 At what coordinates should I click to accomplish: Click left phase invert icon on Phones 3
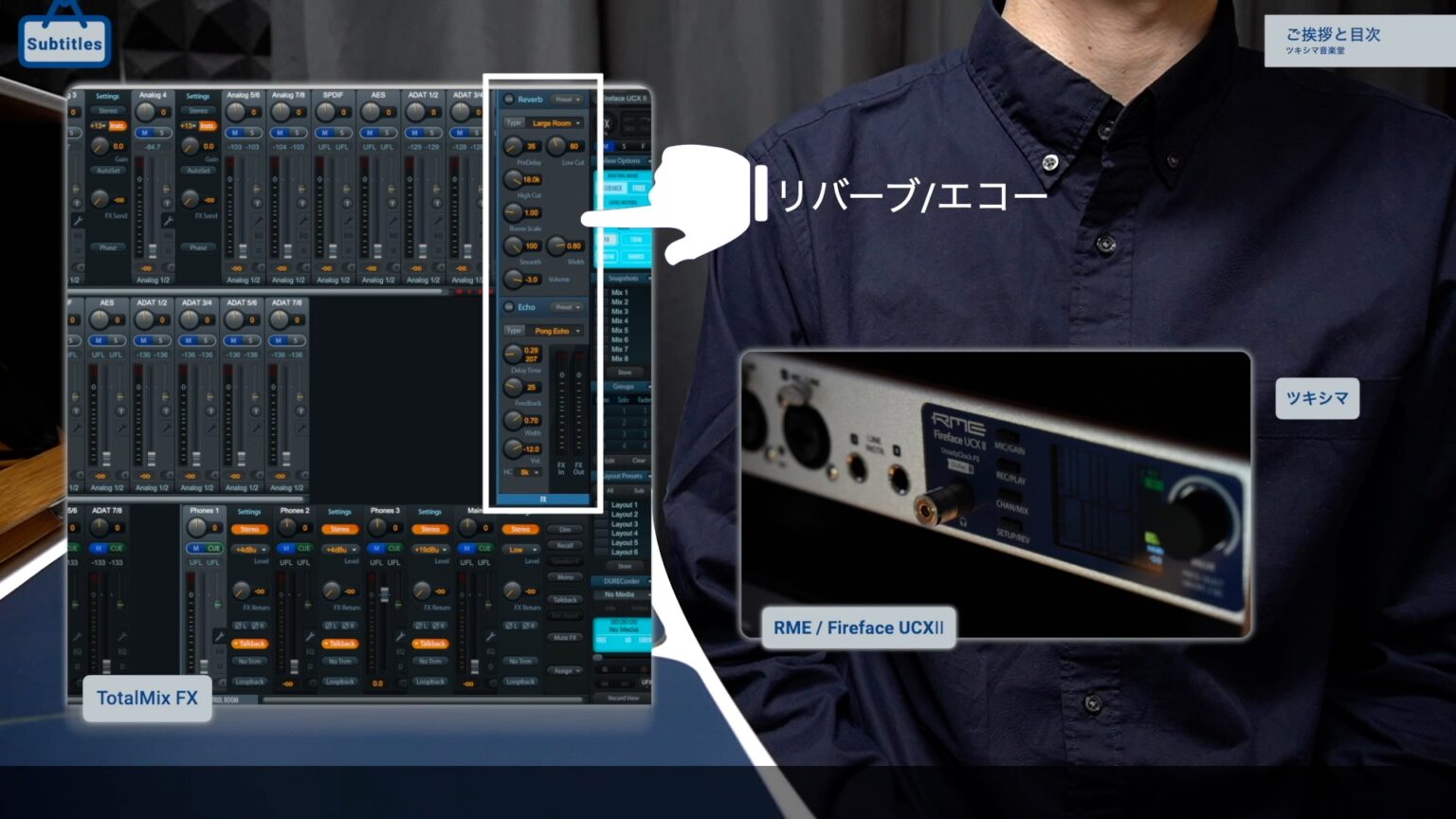420,625
